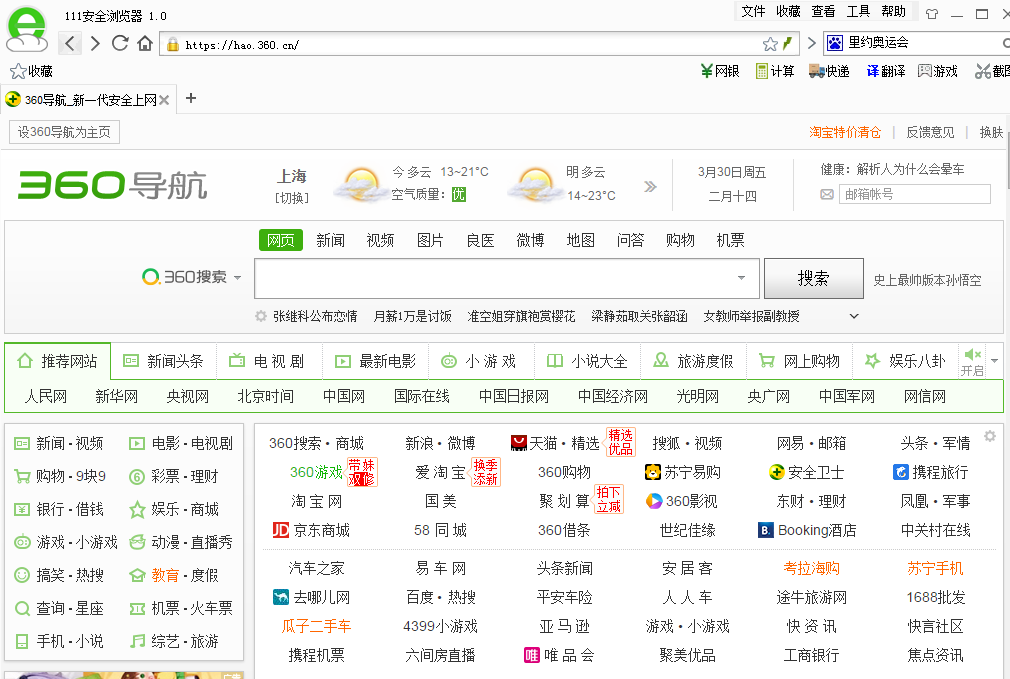Open the 查看 menu

pos(823,11)
